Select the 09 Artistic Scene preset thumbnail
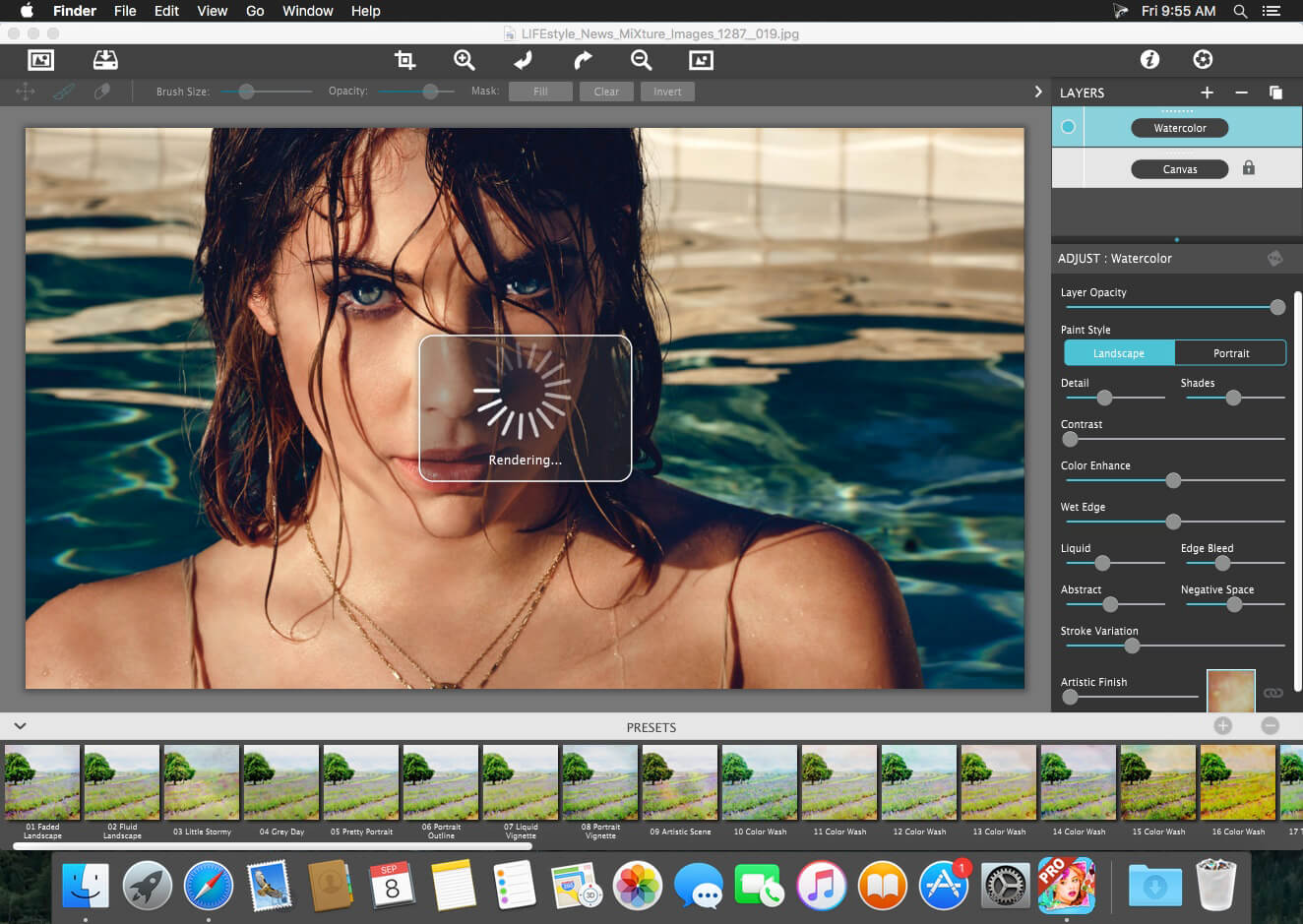 click(x=679, y=782)
